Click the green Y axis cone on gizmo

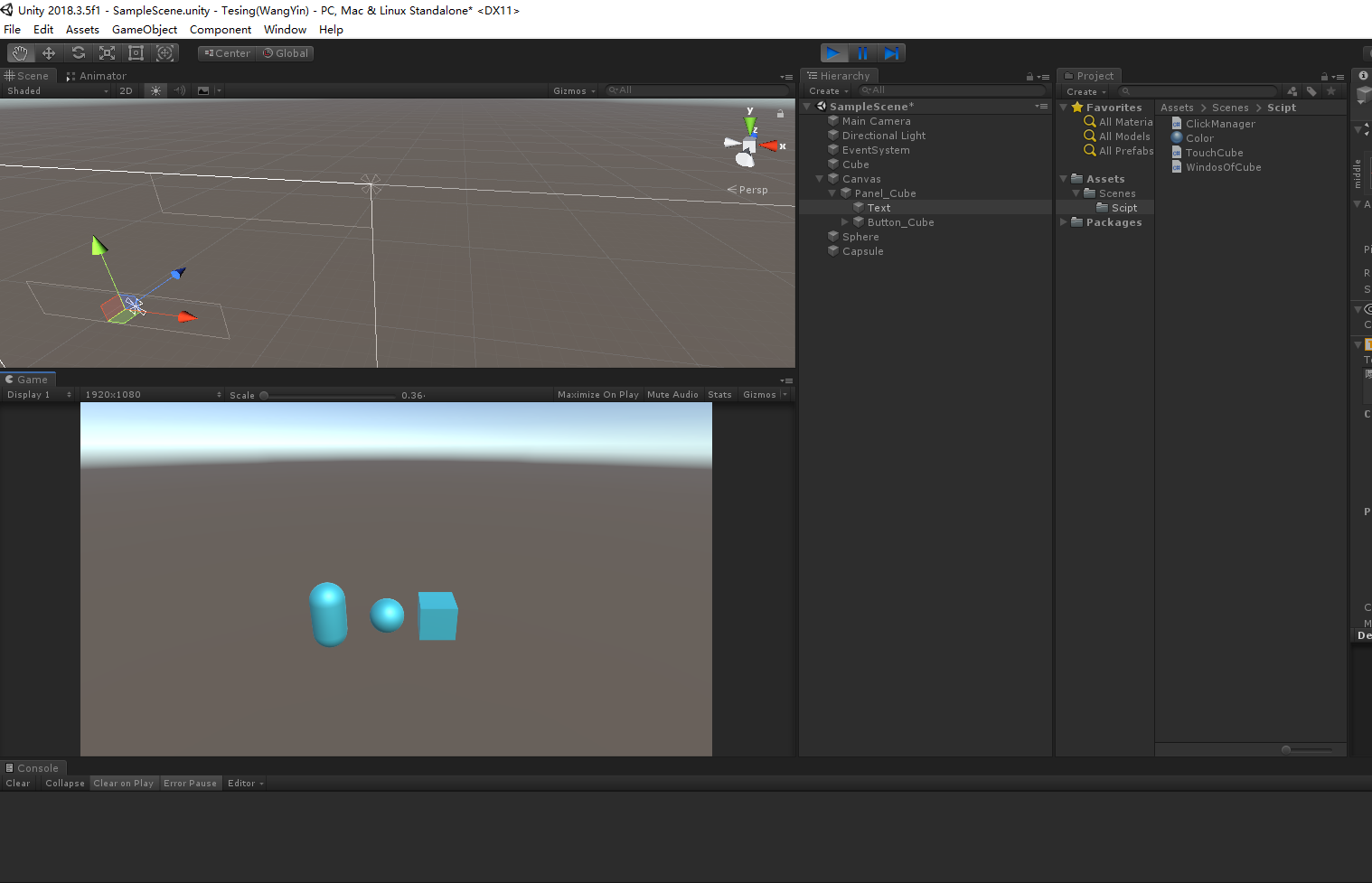point(750,125)
